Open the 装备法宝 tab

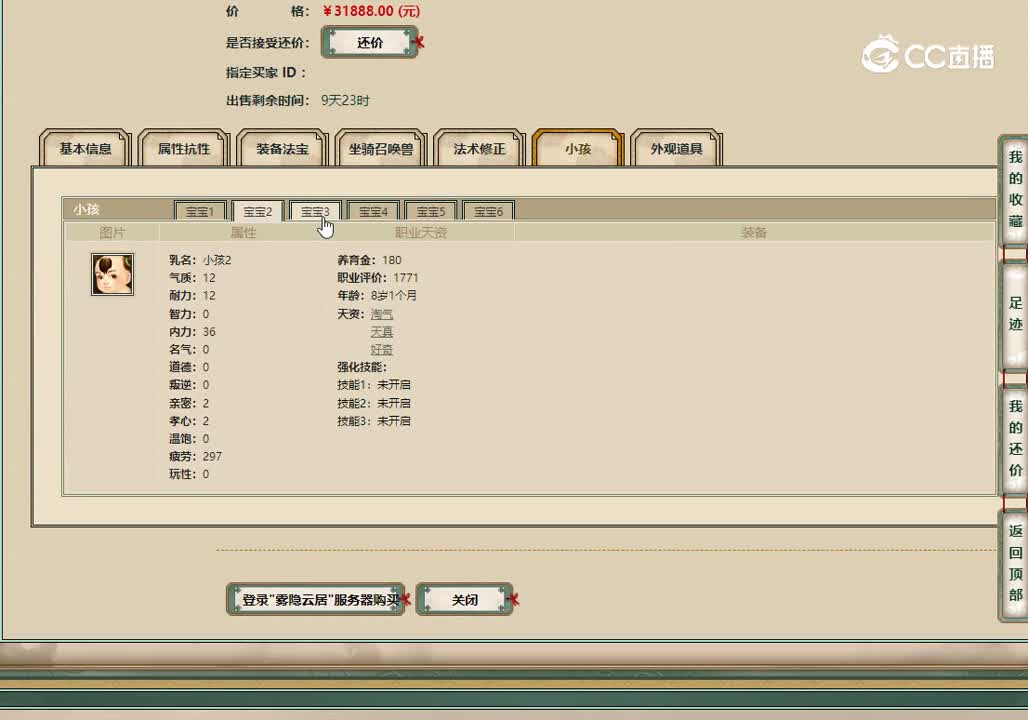pyautogui.click(x=281, y=148)
